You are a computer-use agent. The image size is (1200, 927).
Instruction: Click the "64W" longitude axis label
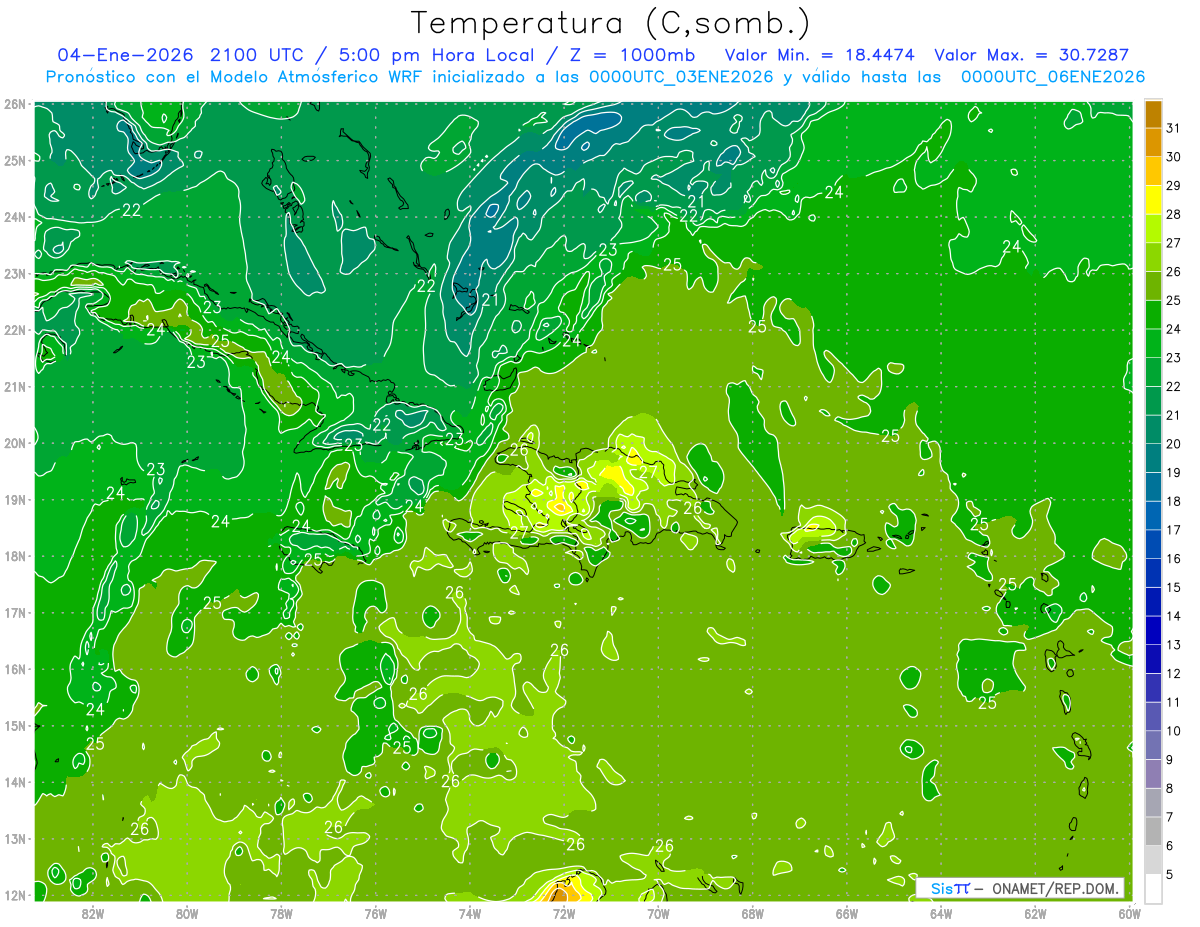(x=940, y=913)
